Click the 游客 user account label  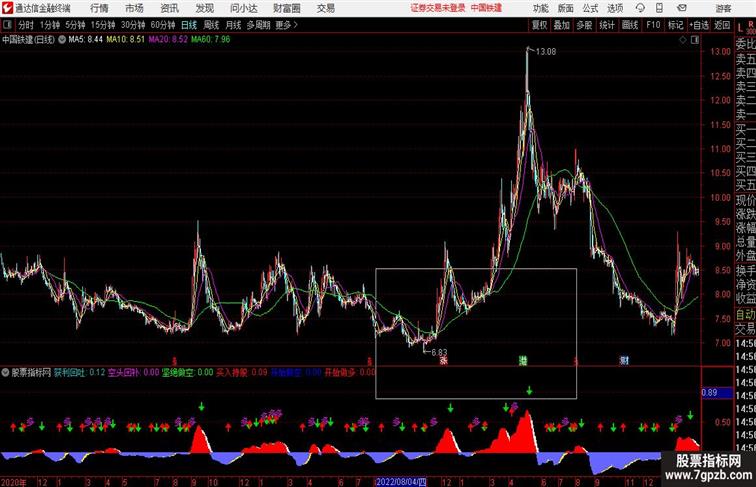[x=723, y=8]
